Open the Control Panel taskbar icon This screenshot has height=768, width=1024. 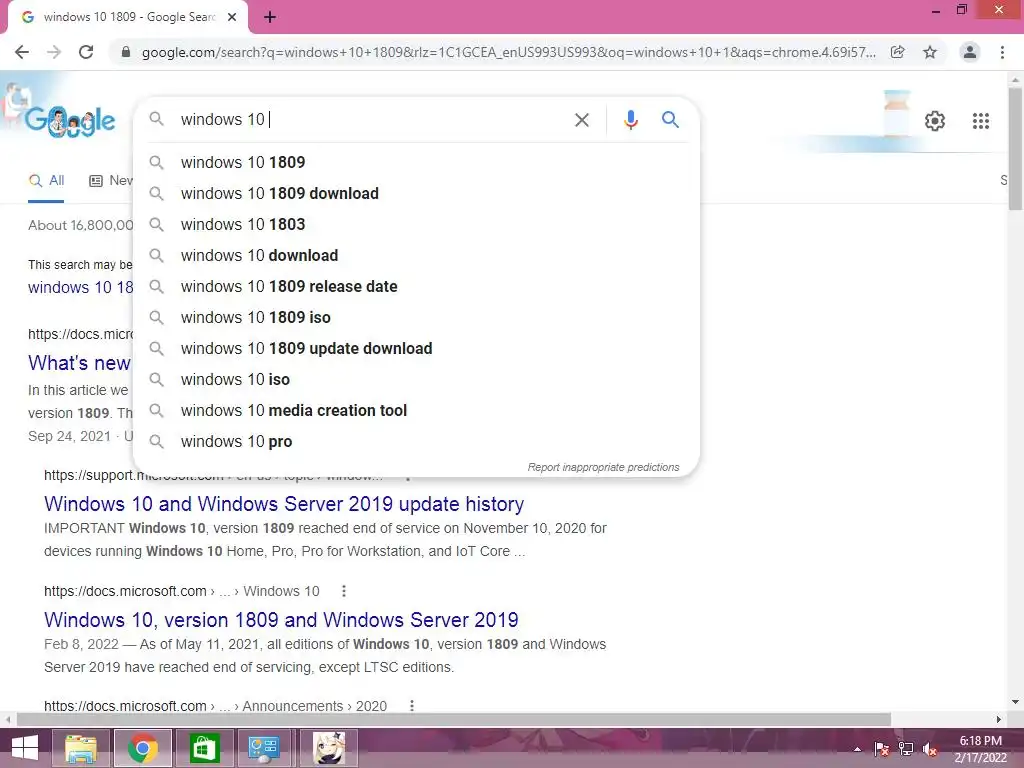264,748
